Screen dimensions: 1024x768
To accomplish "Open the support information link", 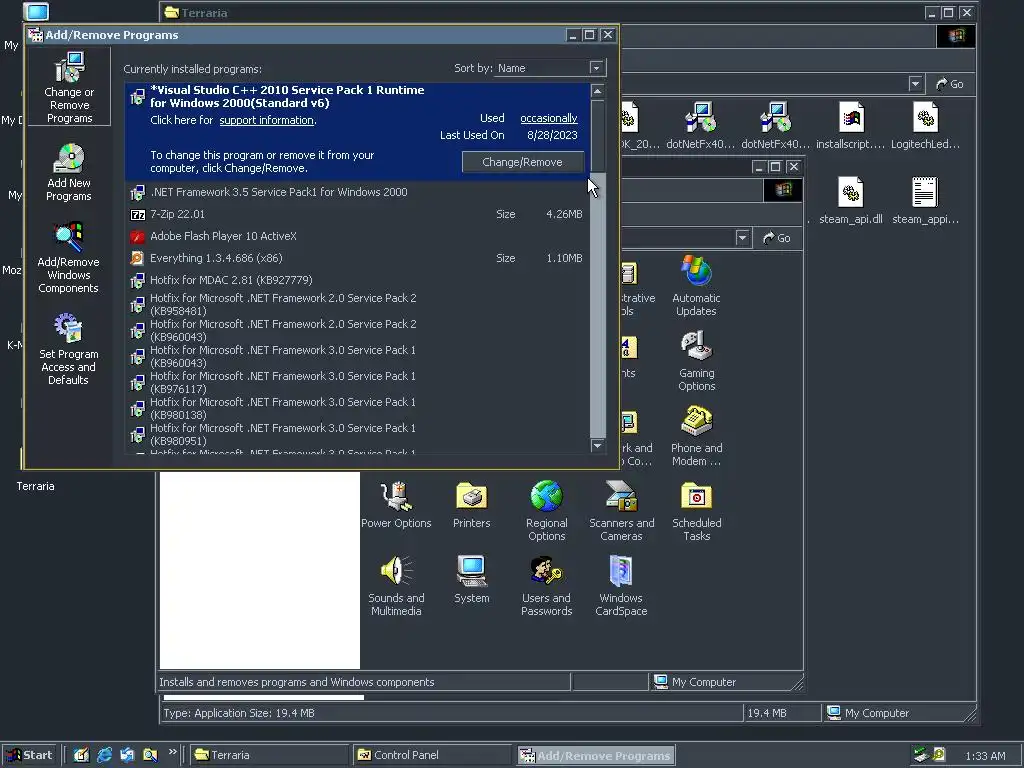I will tap(266, 120).
